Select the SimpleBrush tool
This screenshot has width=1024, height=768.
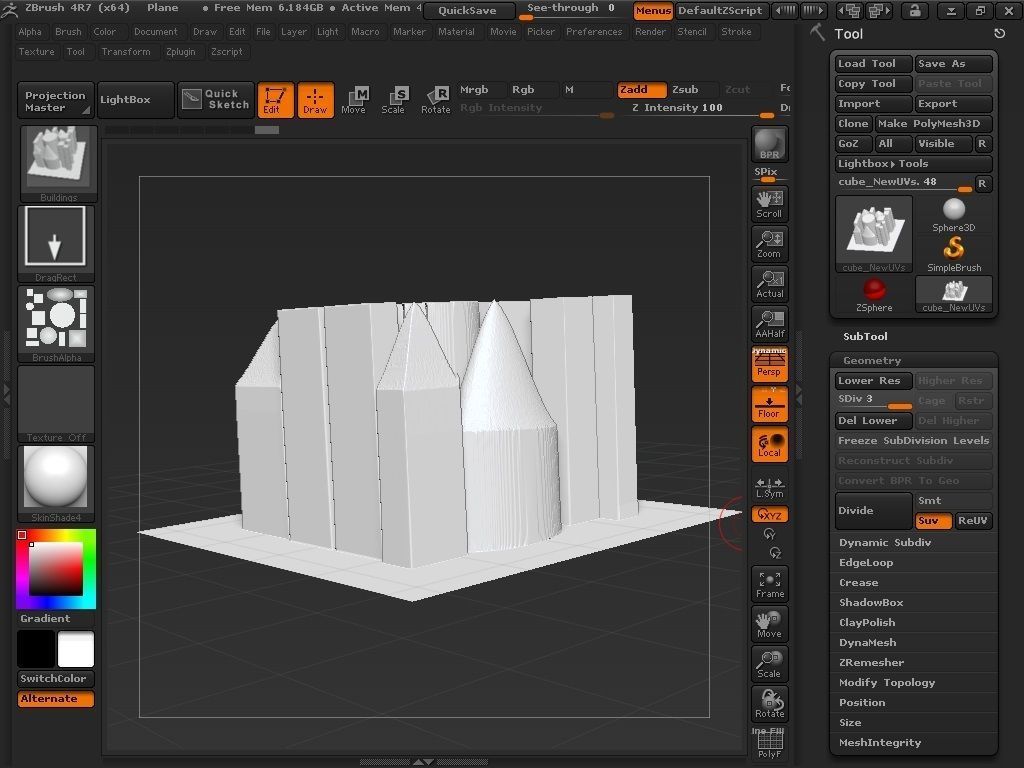953,255
